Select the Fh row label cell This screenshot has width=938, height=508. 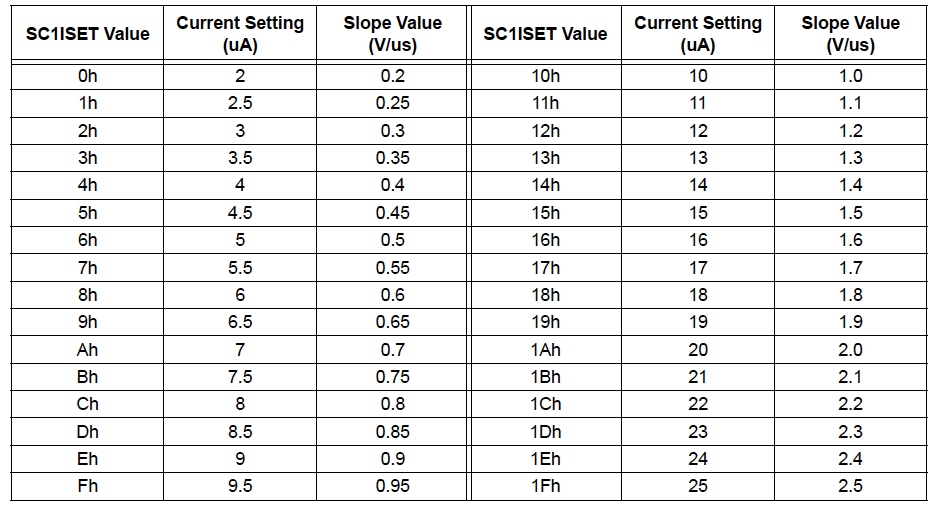coord(87,487)
